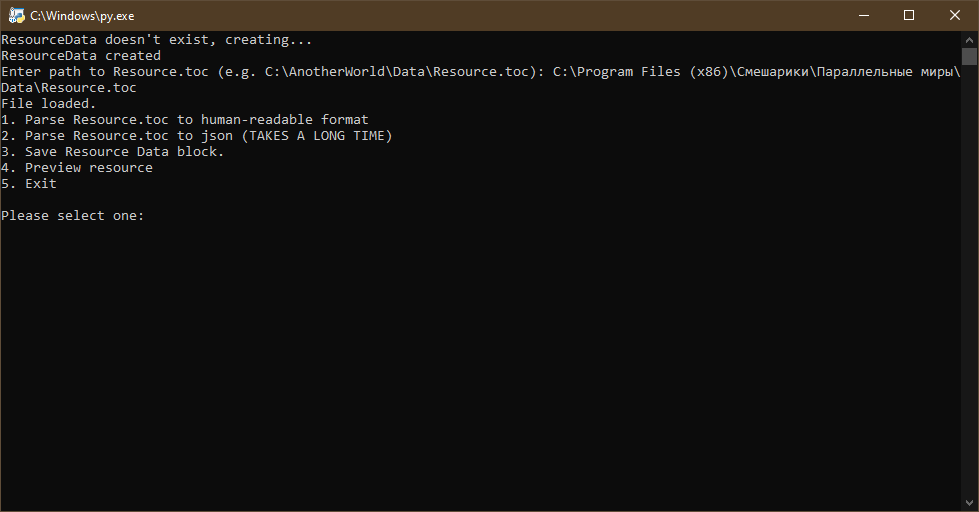The image size is (979, 512).
Task: Close the py.exe console window
Action: coord(955,15)
